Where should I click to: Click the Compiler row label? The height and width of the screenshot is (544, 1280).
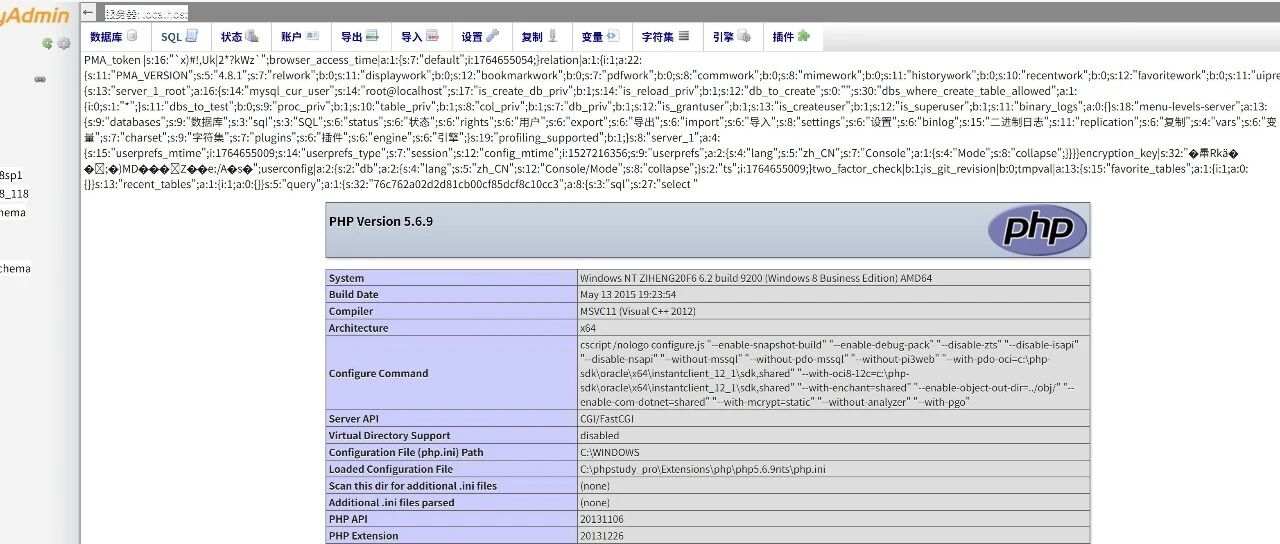tap(351, 312)
